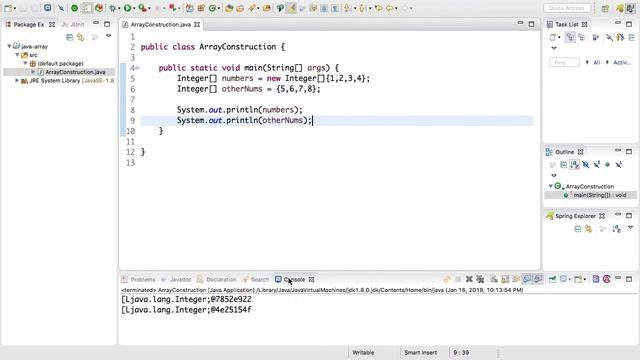Click Remove Launch X icon in Console

469,279
